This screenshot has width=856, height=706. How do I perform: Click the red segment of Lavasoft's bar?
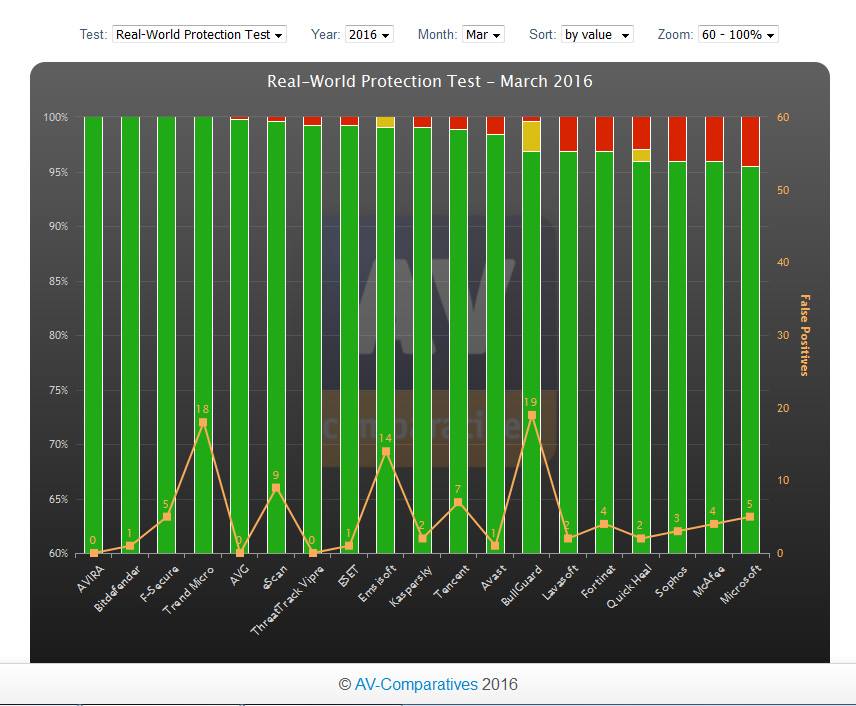coord(568,134)
